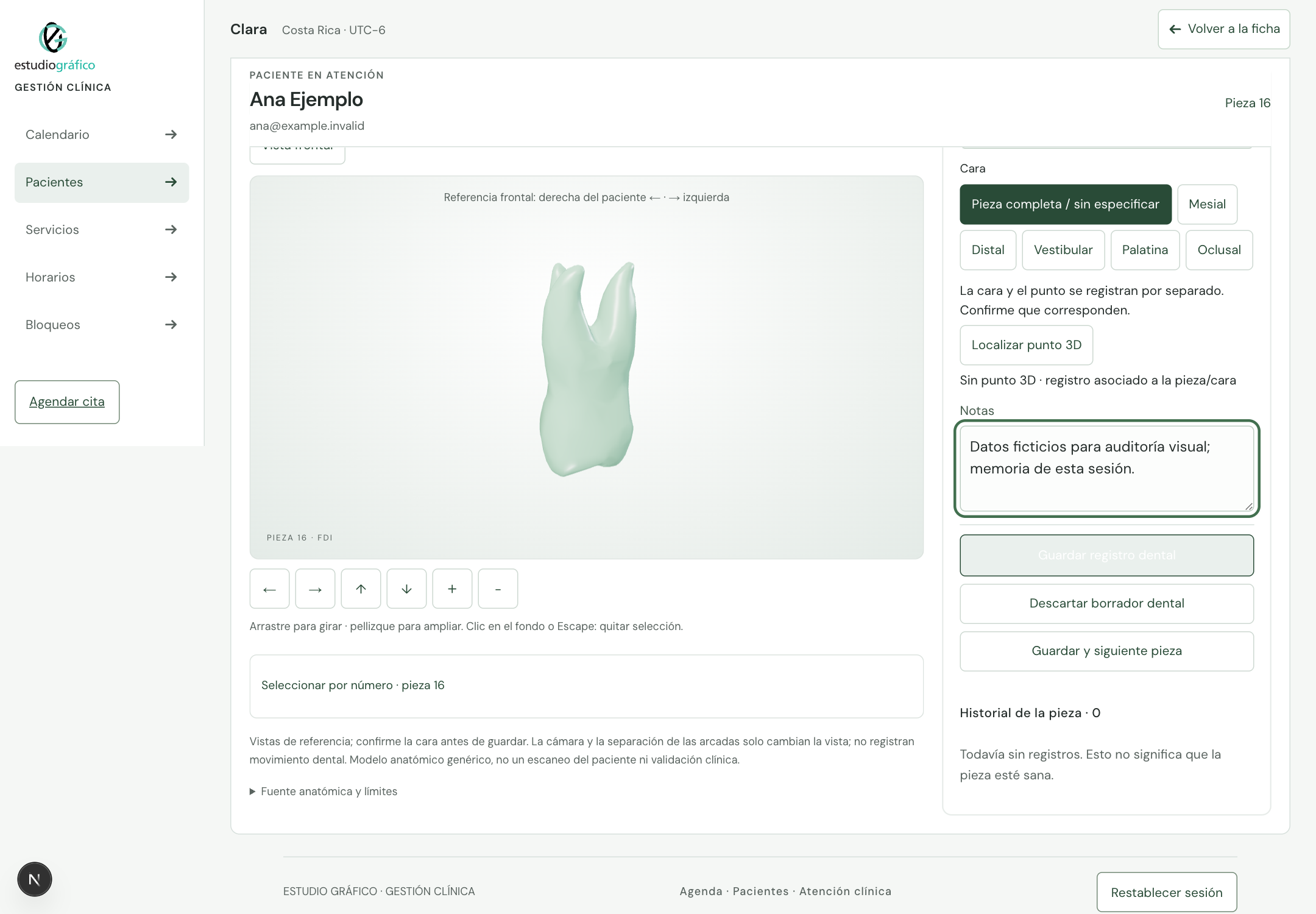This screenshot has height=914, width=1316.
Task: Click the 'Historial de la pieza · 0' heading
Action: pyautogui.click(x=1030, y=713)
